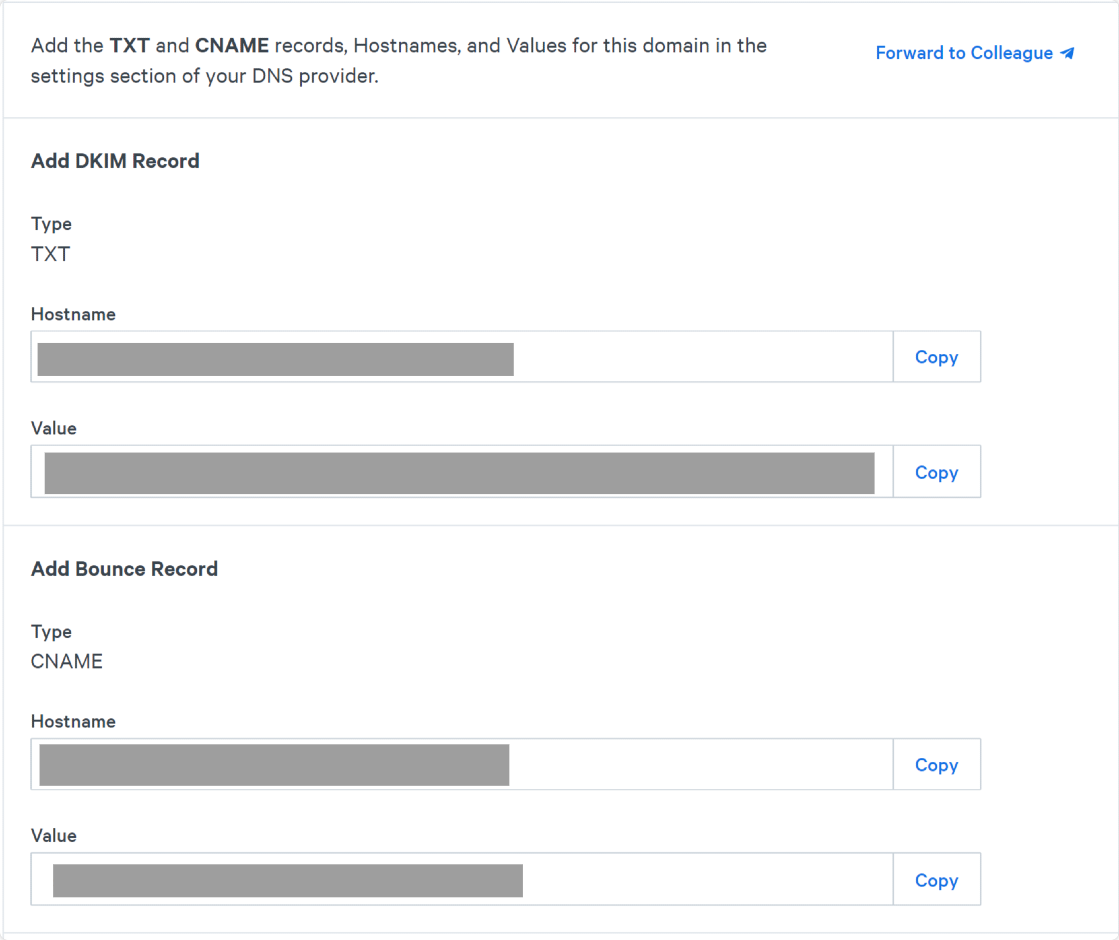Select the DKIM Value input field
The image size is (1119, 940).
460,471
